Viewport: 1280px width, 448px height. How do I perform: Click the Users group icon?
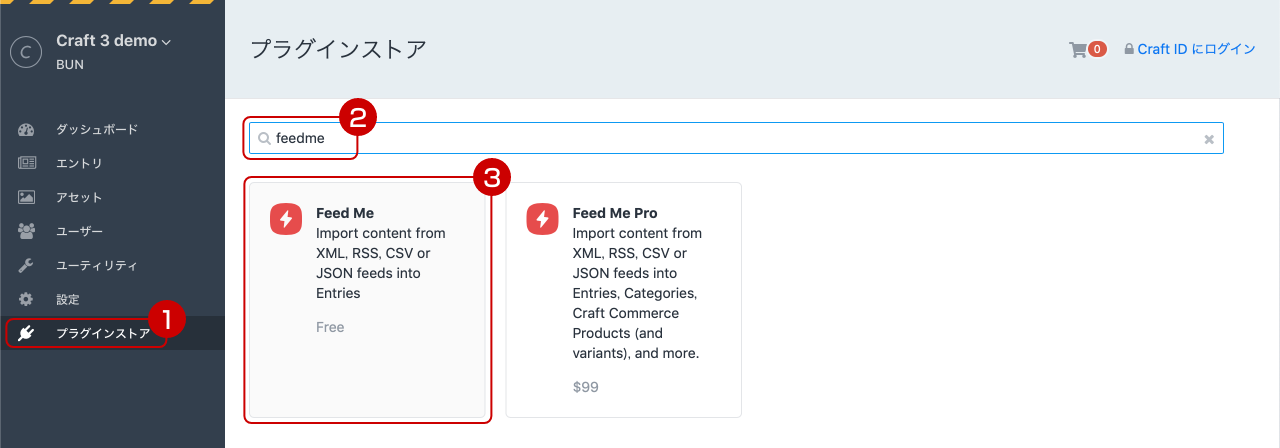coord(27,232)
